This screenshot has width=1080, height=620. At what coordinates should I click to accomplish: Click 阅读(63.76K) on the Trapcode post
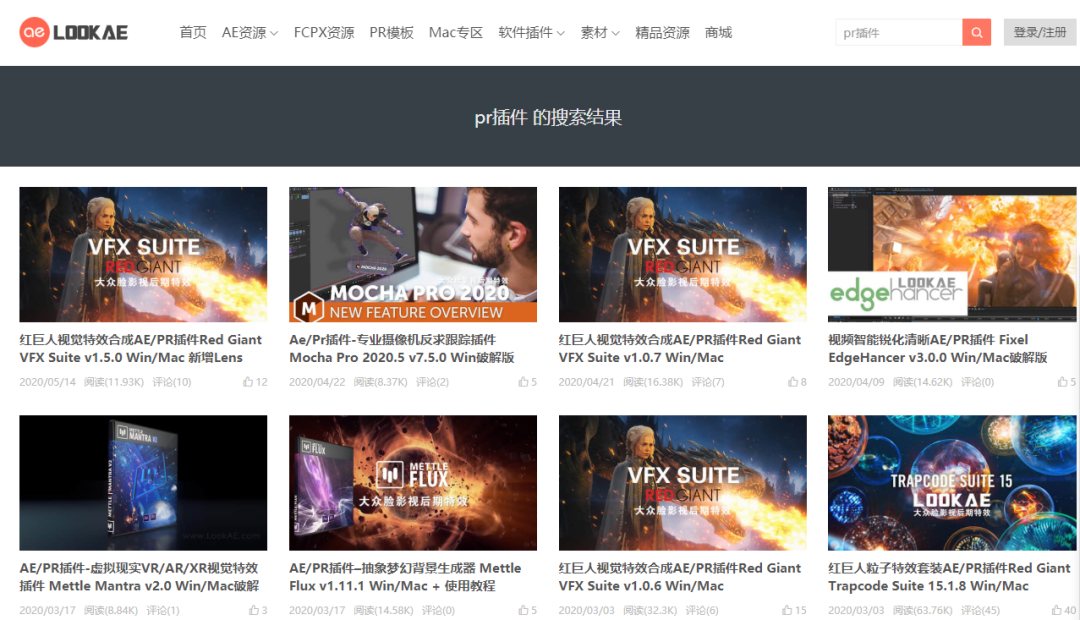922,610
